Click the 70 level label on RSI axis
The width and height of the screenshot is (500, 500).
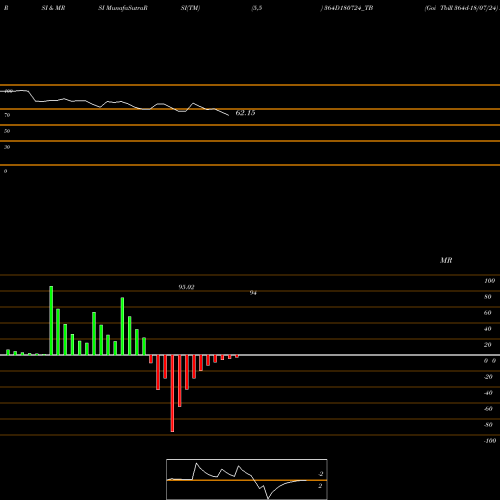tap(7, 115)
